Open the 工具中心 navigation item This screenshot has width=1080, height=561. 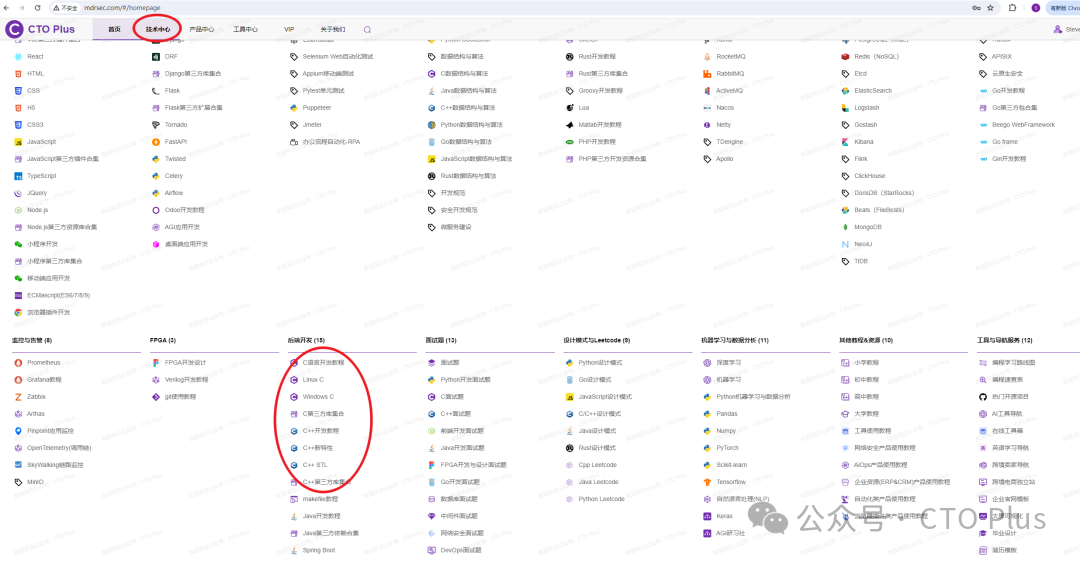pyautogui.click(x=245, y=29)
